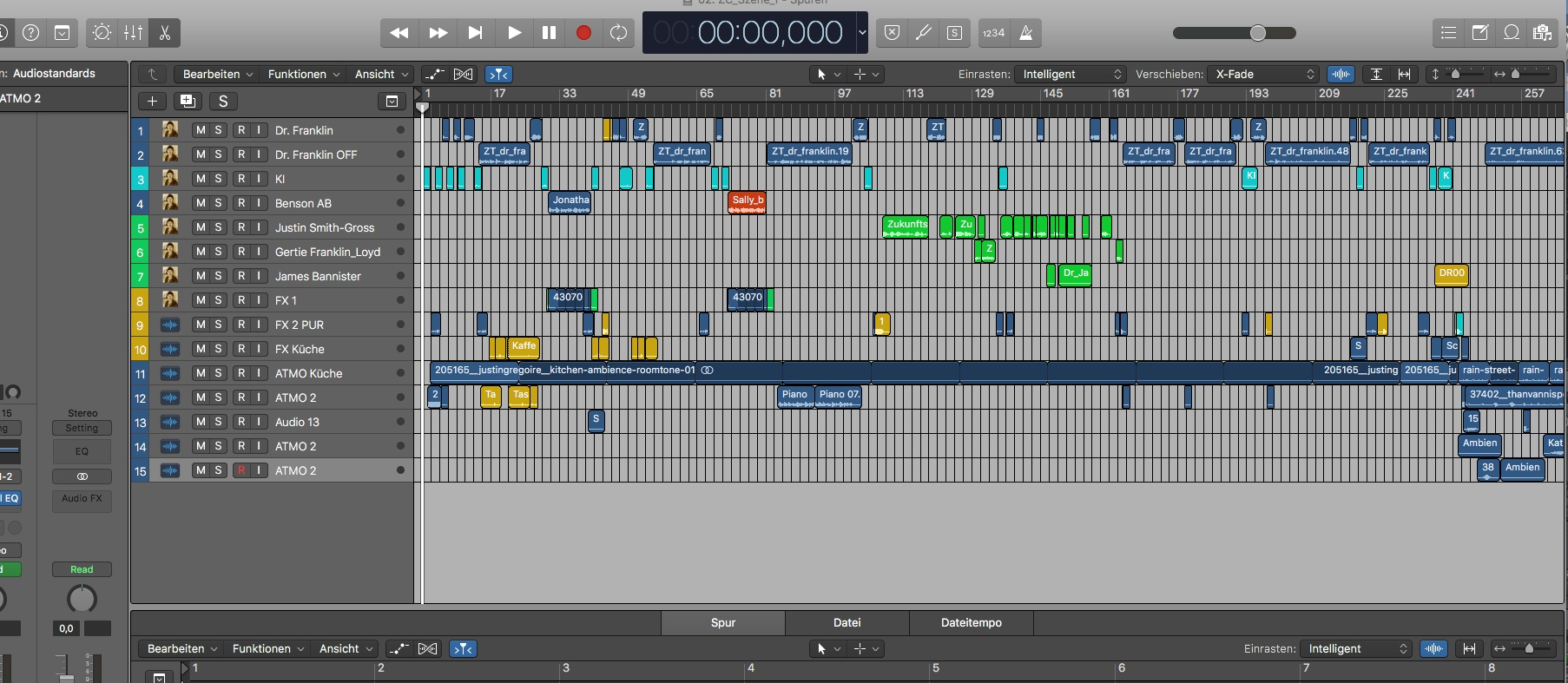This screenshot has height=683, width=1568.
Task: Open the pointer tool menu in the bottom editor
Action: 827,649
